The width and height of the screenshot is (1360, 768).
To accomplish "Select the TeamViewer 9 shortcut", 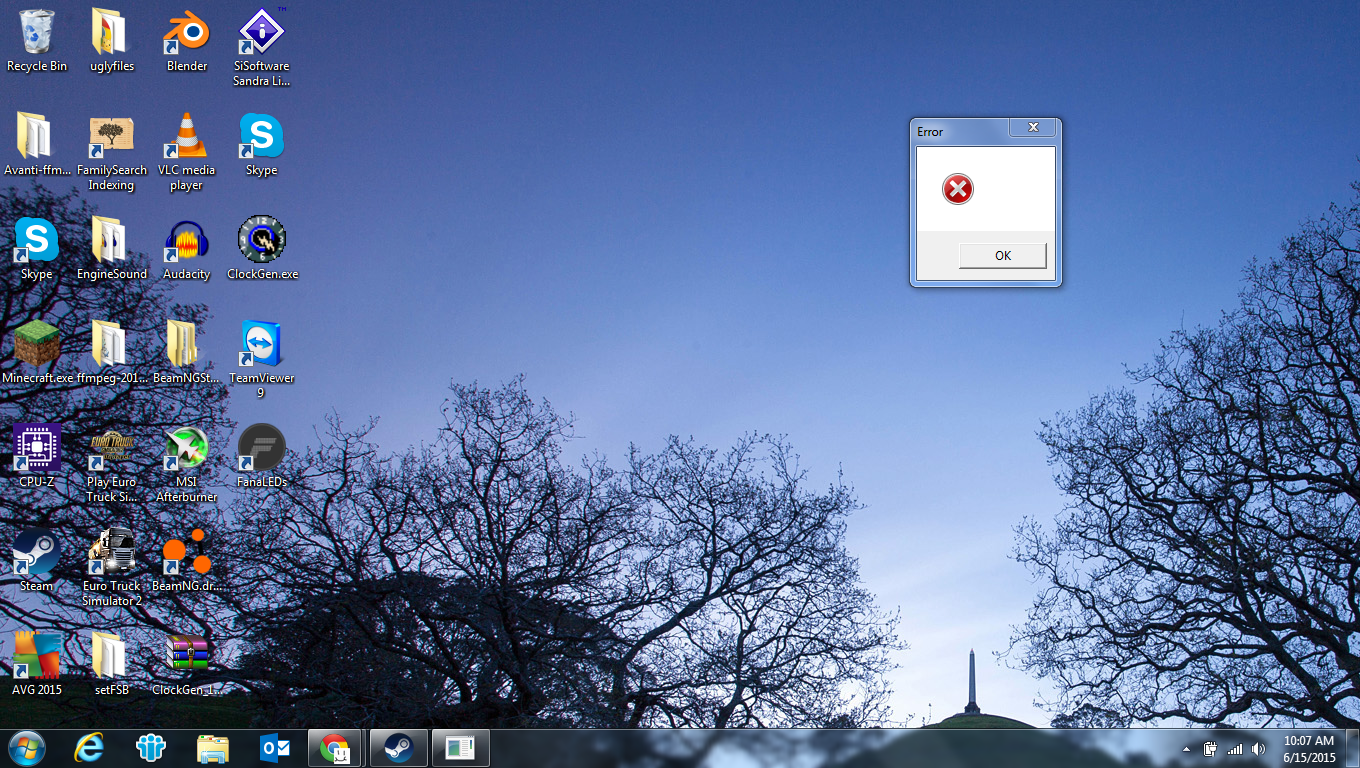I will [261, 360].
